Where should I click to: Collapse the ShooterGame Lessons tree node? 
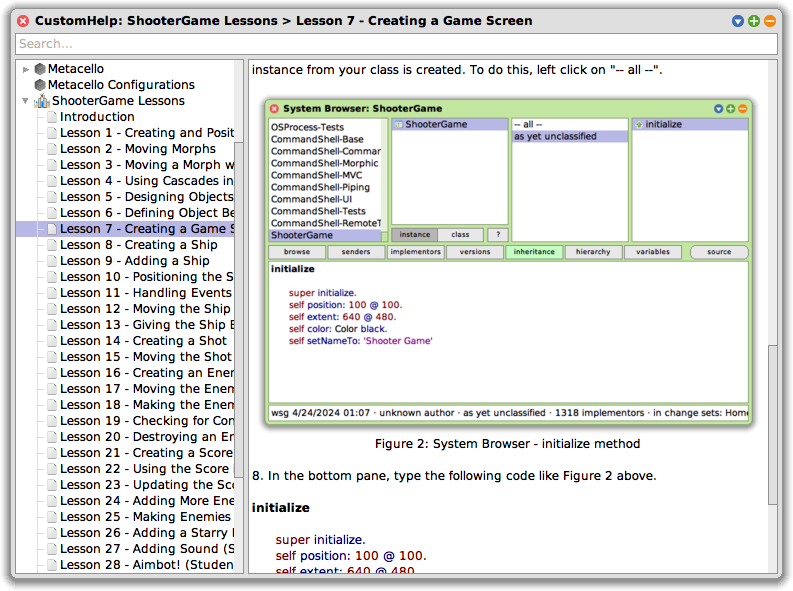(25, 101)
